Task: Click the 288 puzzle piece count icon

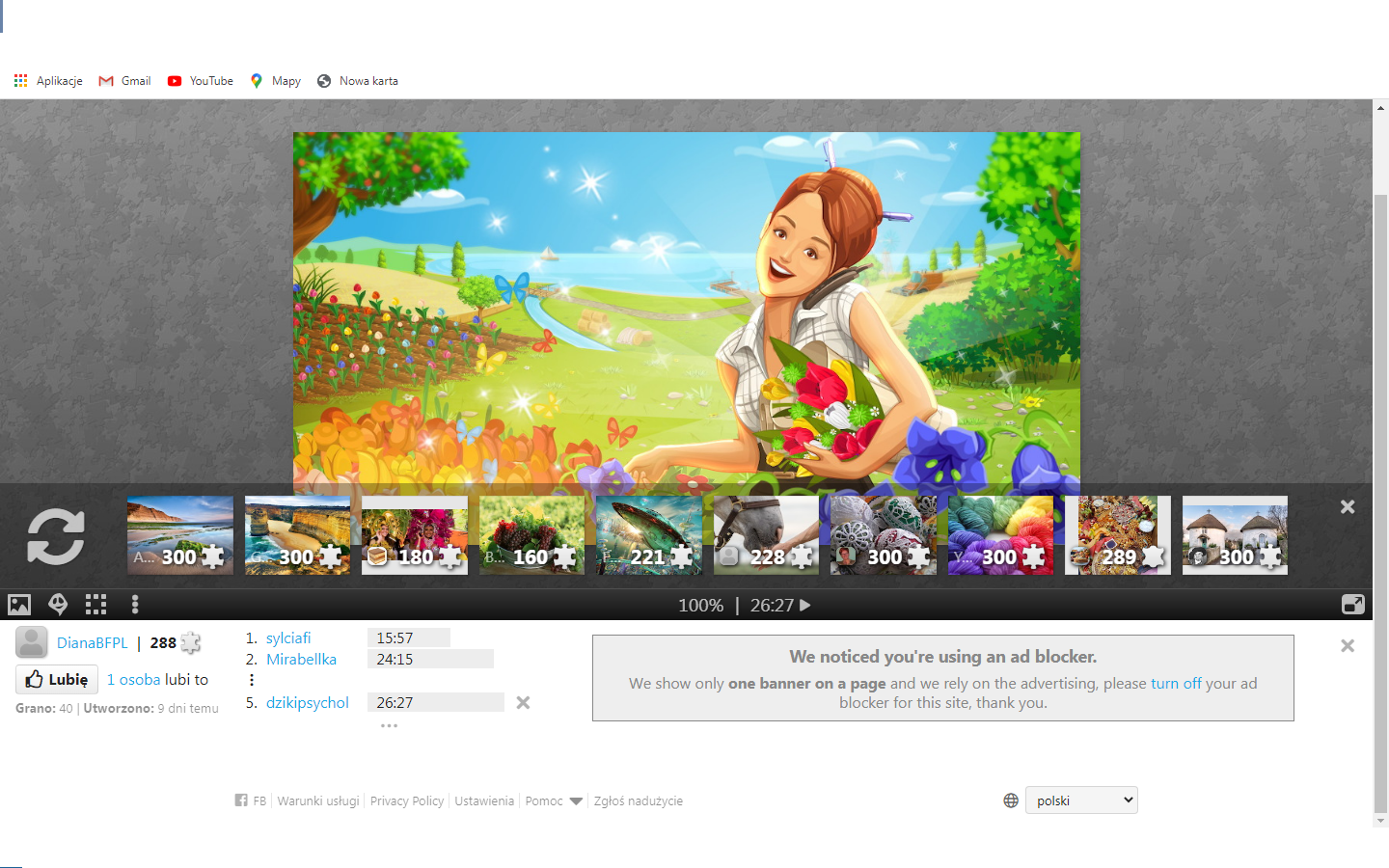Action: (191, 642)
